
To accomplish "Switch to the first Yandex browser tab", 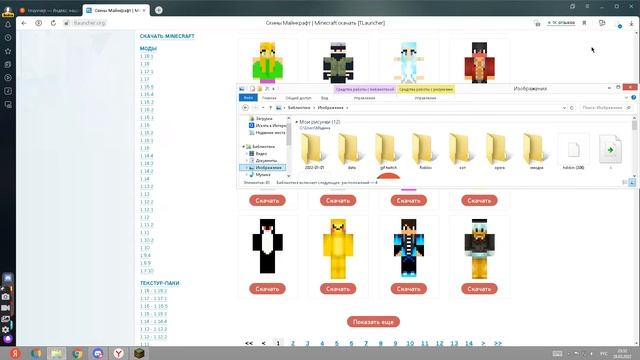I will pyautogui.click(x=49, y=10).
